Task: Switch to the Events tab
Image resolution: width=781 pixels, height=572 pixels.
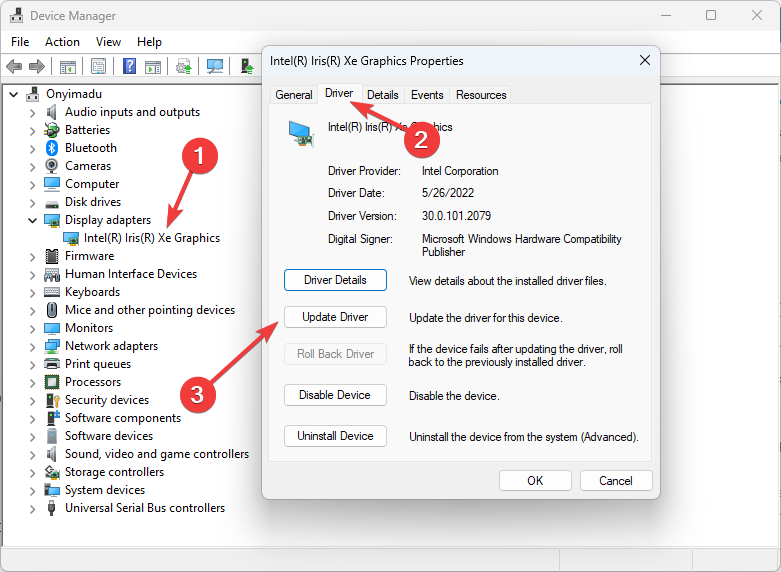Action: (x=427, y=95)
